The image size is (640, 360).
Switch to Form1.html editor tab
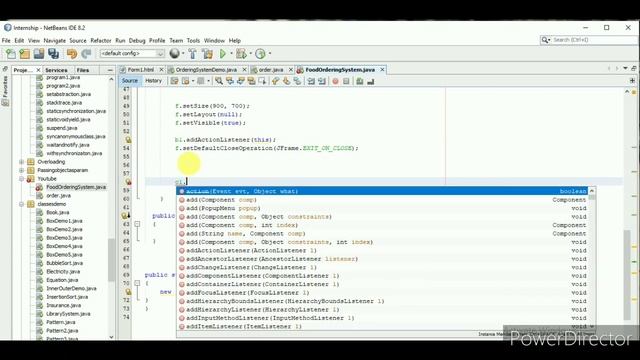click(141, 70)
